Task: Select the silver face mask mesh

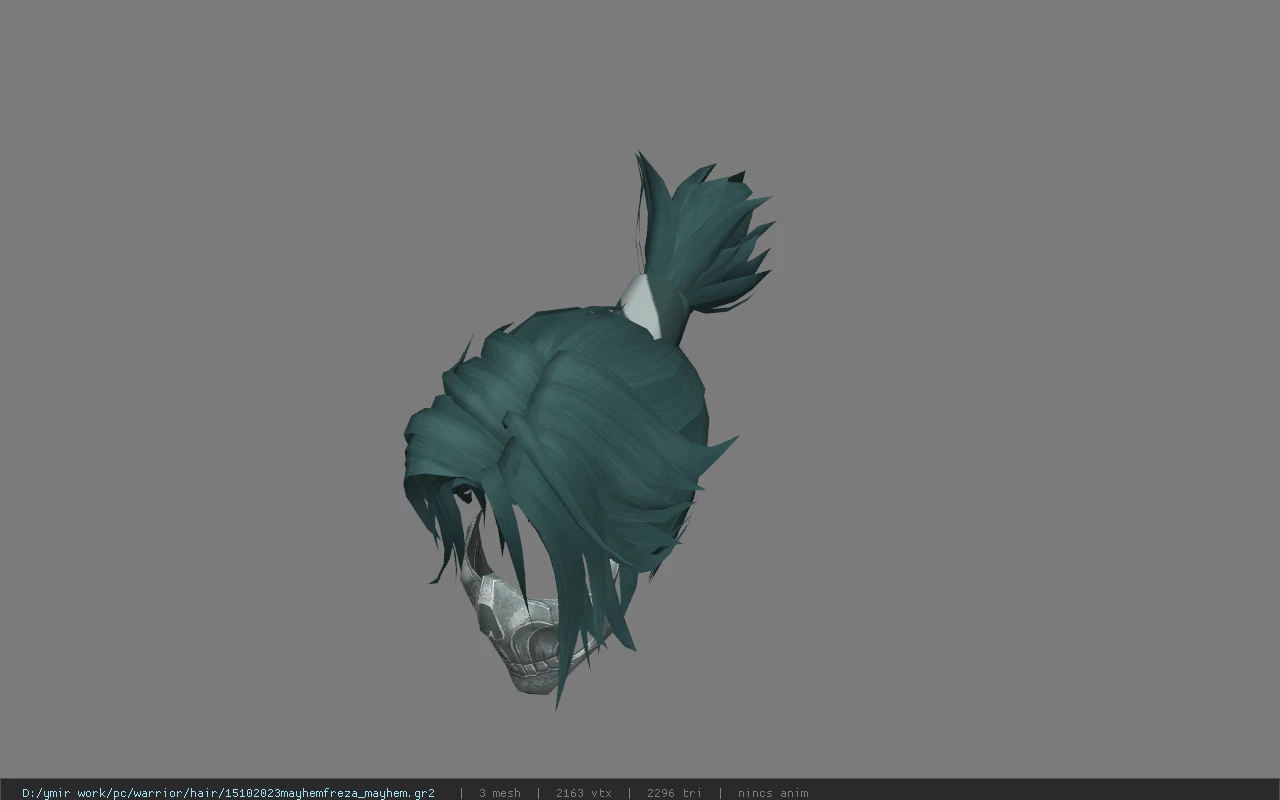Action: click(x=525, y=630)
